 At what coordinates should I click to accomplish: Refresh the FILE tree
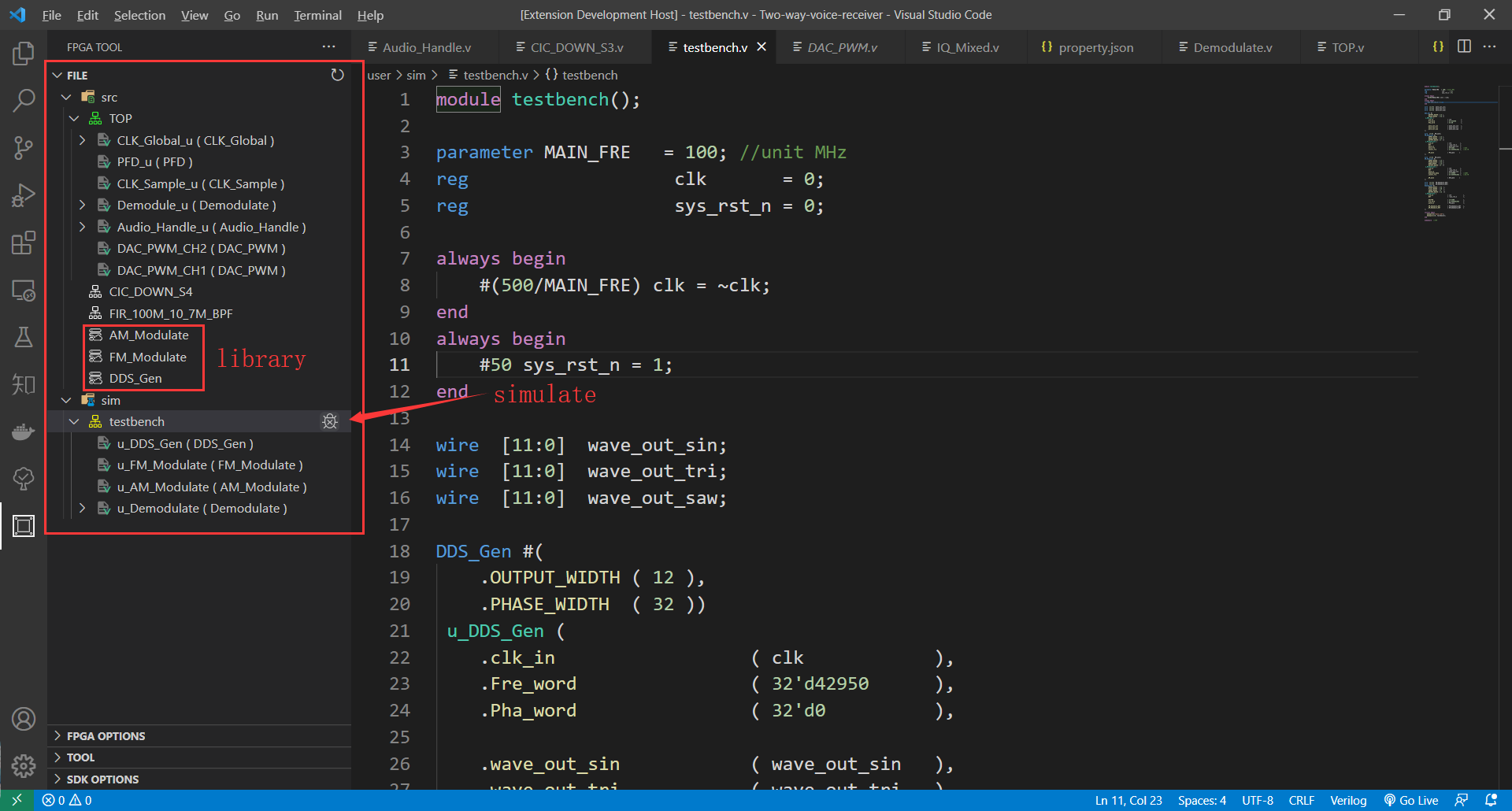coord(337,75)
